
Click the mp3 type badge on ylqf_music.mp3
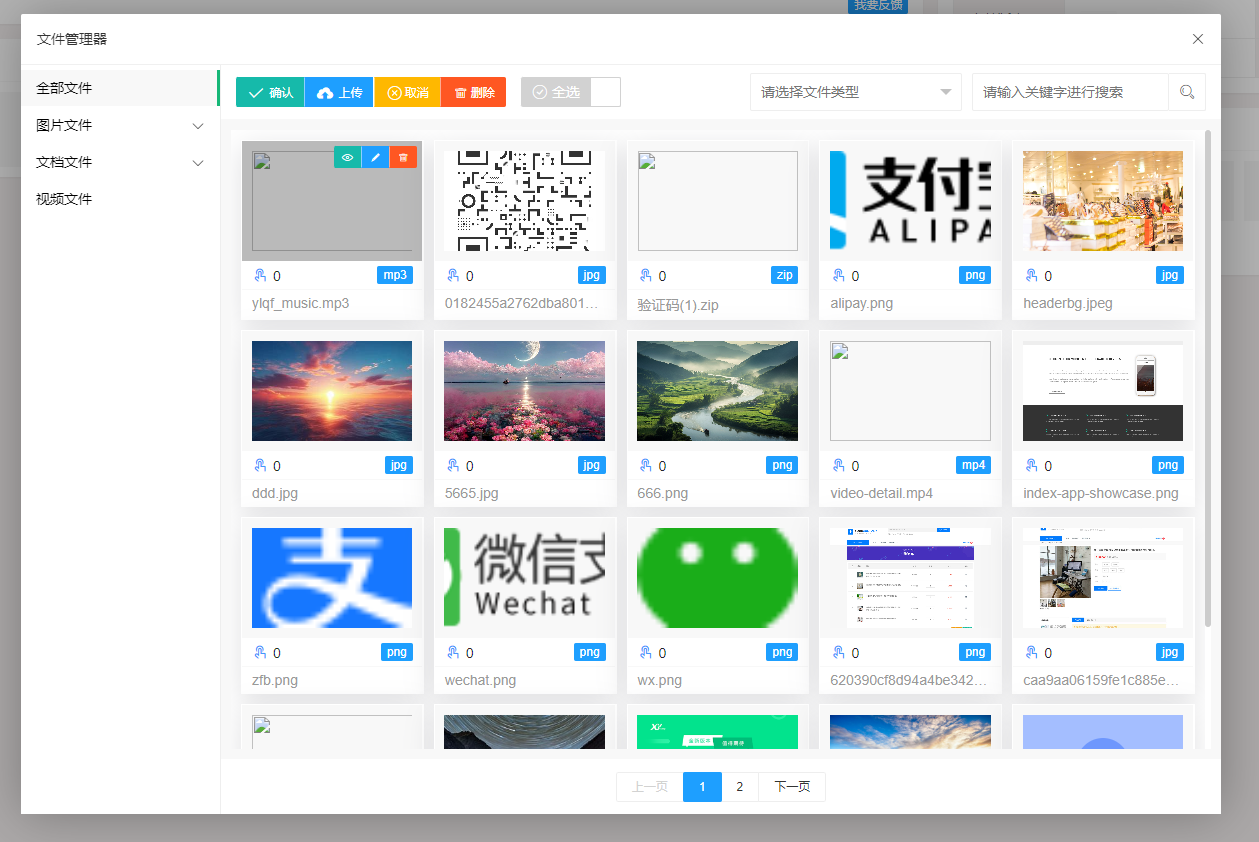coord(394,274)
